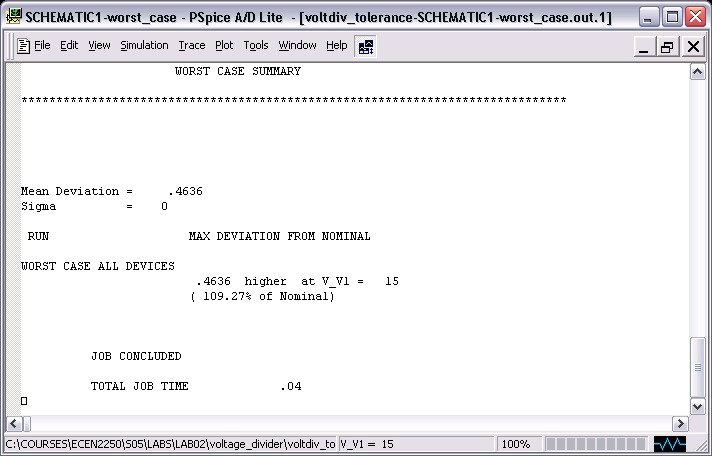Click the Mean Deviation value .4636

pos(185,191)
